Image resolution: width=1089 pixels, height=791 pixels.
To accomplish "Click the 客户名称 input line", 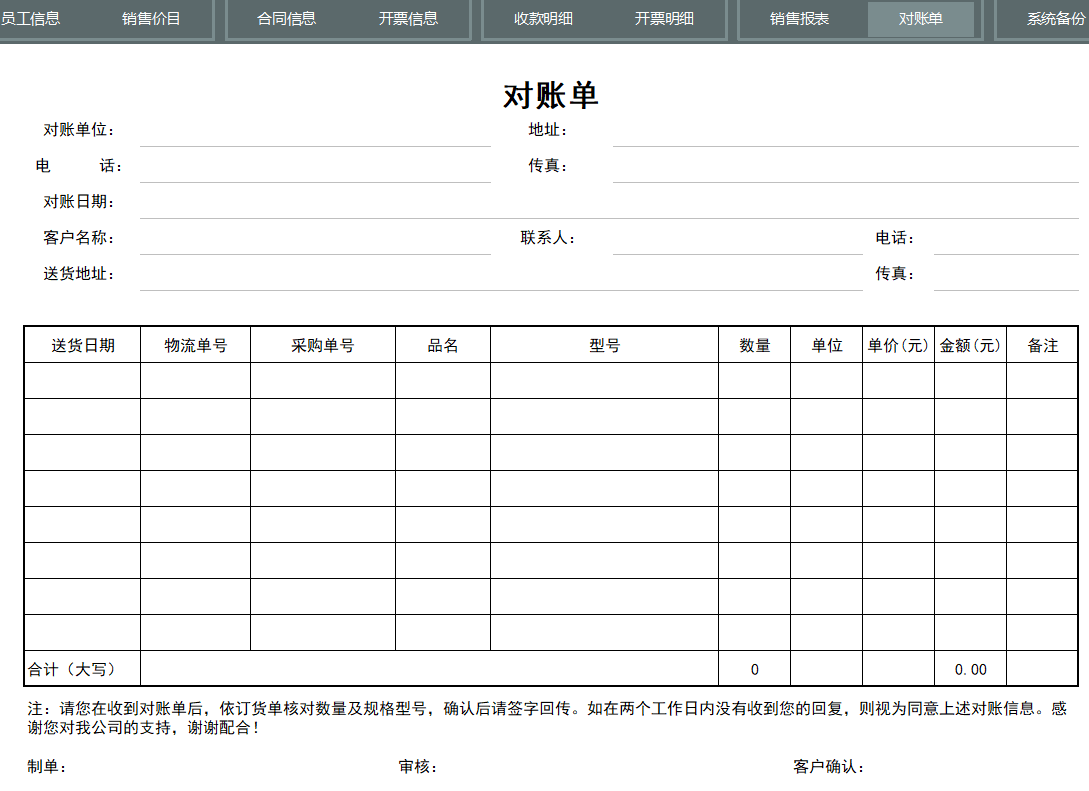I will pos(315,238).
